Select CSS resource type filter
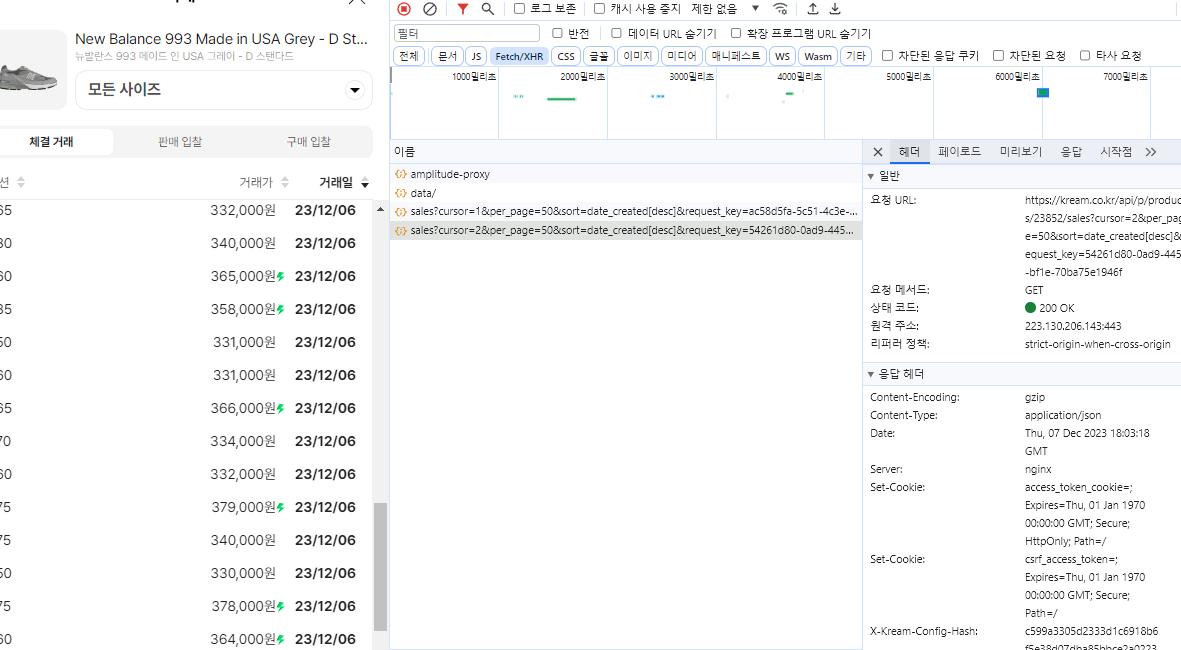Screen dimensions: 1181x650 (566, 56)
